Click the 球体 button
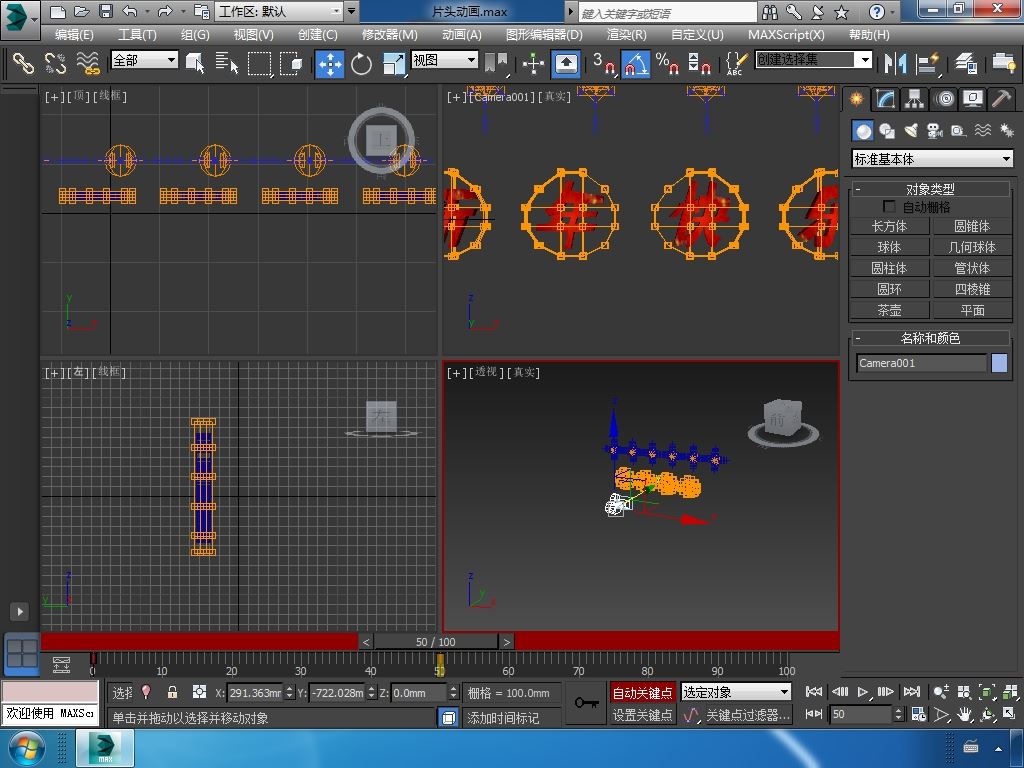The width and height of the screenshot is (1024, 768). [x=889, y=248]
